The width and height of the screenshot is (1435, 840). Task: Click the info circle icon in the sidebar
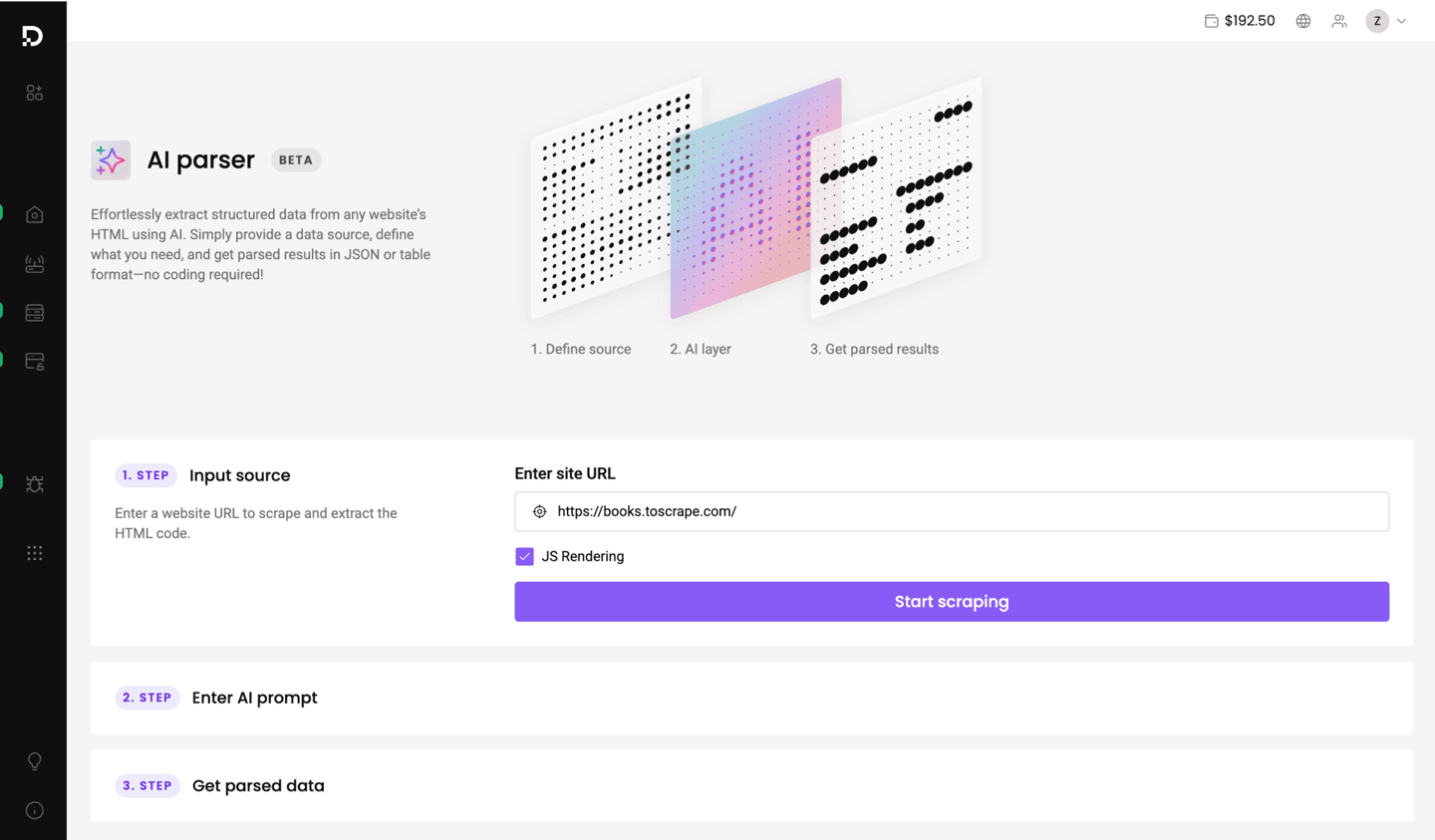(x=35, y=810)
